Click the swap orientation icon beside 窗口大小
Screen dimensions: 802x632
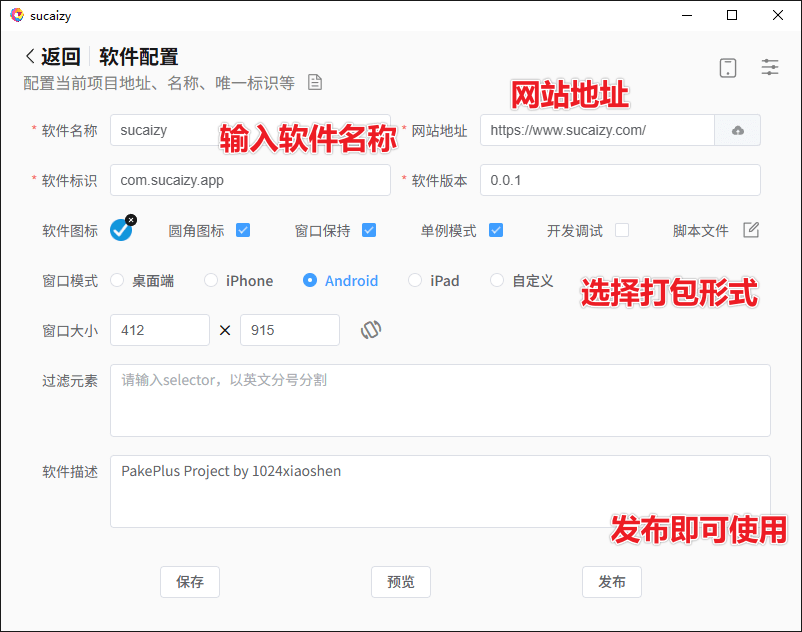pyautogui.click(x=371, y=330)
